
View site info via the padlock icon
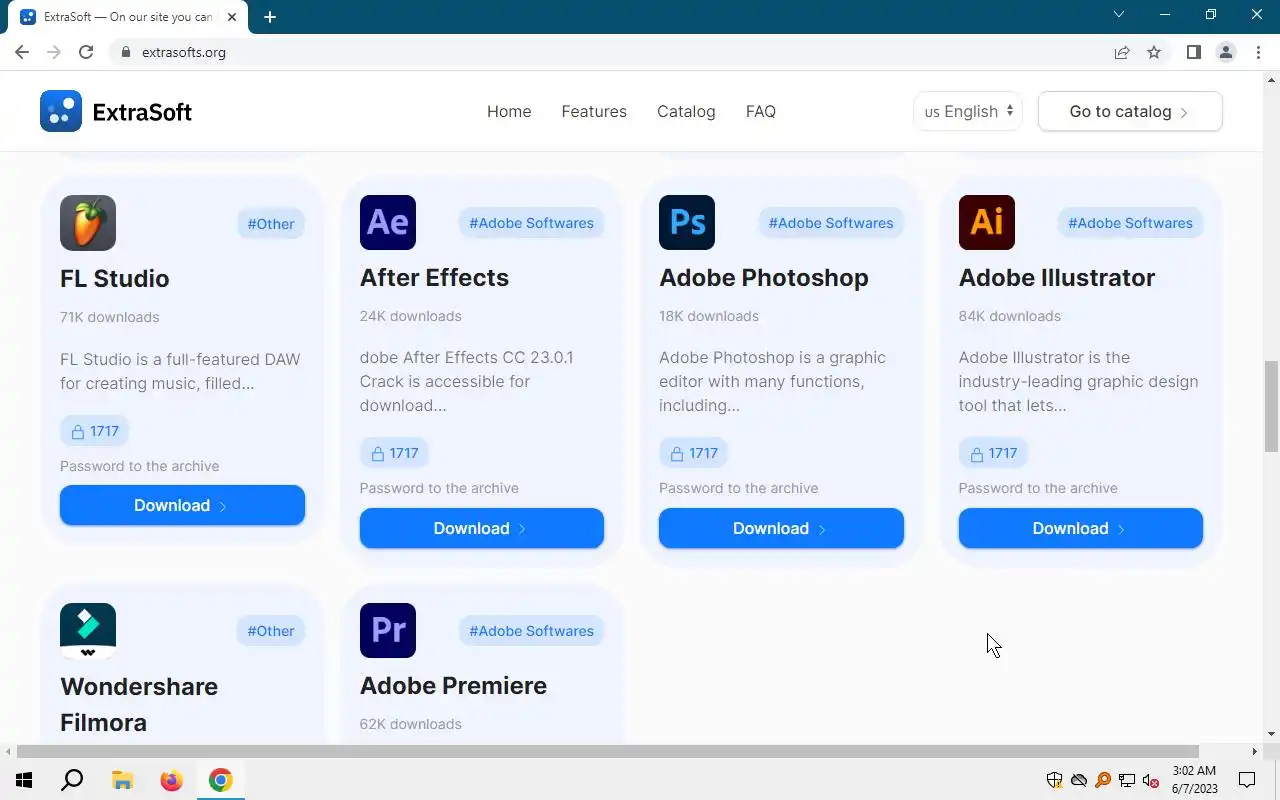point(126,52)
